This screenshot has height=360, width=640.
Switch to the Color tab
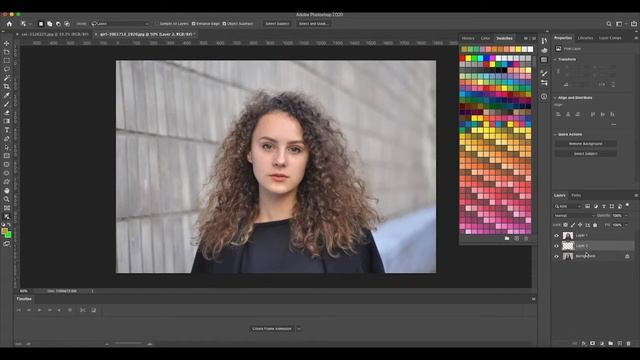click(x=485, y=38)
